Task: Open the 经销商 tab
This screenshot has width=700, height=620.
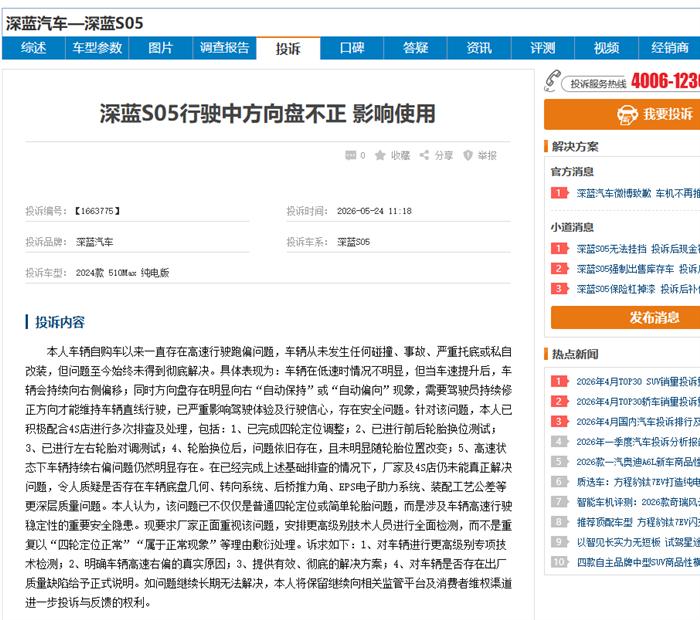Action: (669, 48)
